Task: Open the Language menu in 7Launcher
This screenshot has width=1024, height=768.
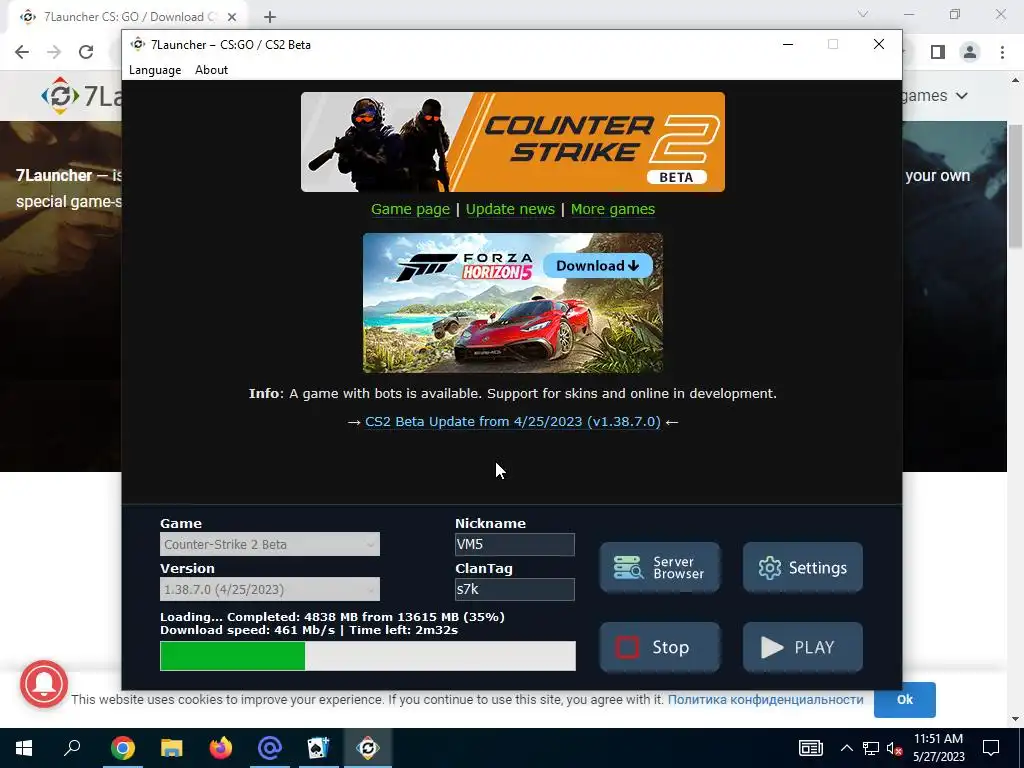Action: tap(155, 70)
